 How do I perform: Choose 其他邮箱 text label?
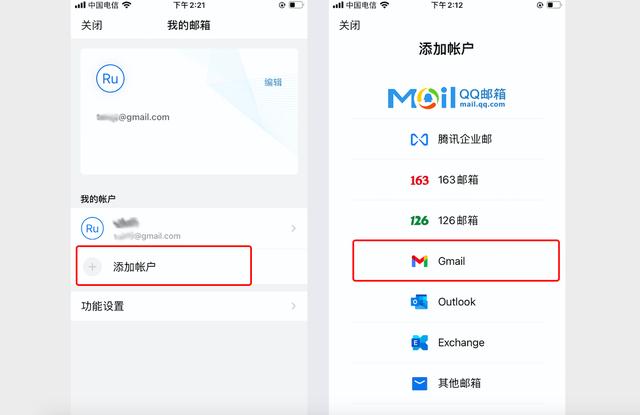[x=459, y=383]
